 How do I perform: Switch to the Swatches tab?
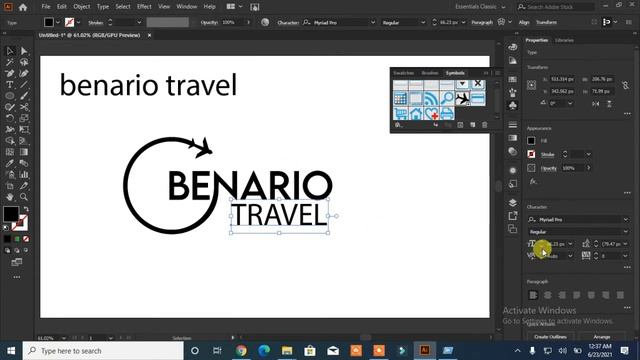tap(403, 73)
